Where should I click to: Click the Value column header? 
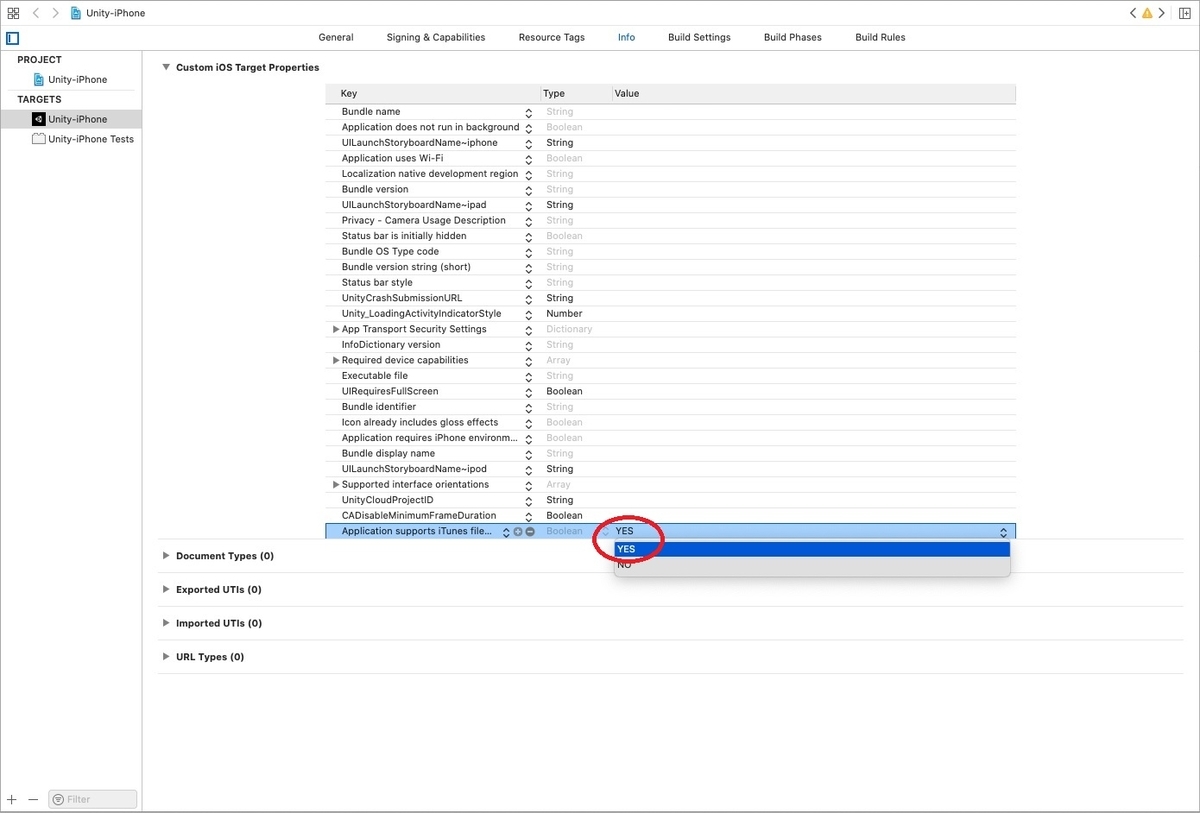[814, 93]
